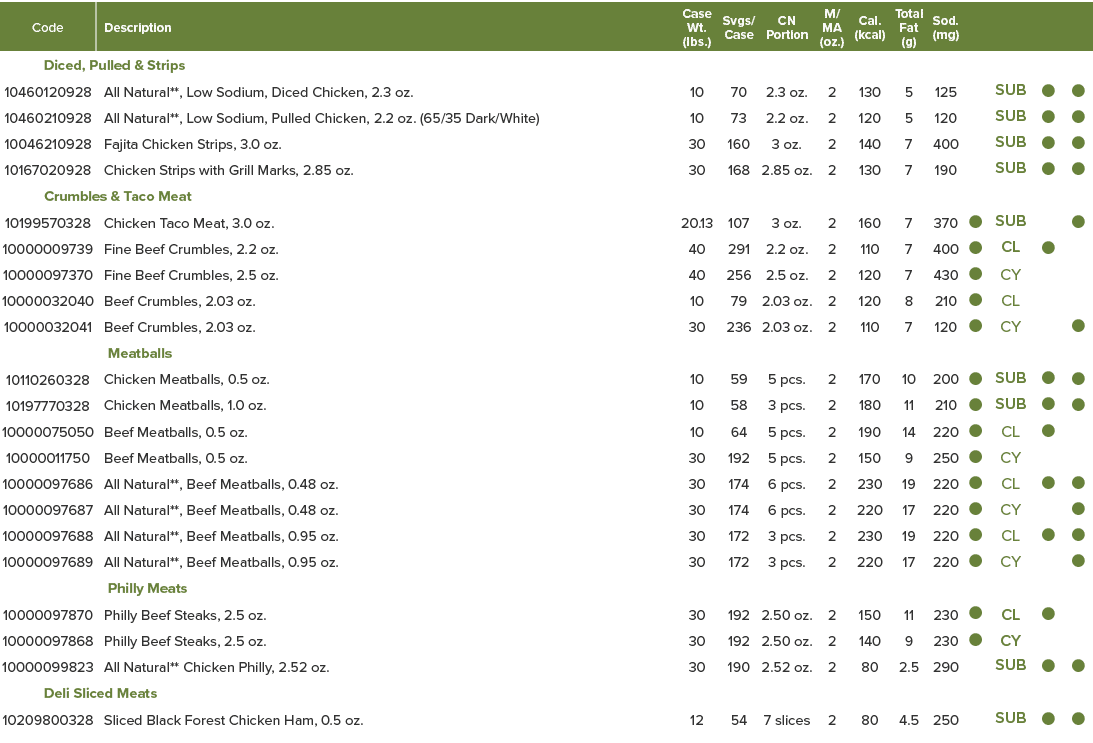Click the last dot in Sliced Black Forest Chicken Ham row
The image size is (1093, 743).
tap(1078, 719)
